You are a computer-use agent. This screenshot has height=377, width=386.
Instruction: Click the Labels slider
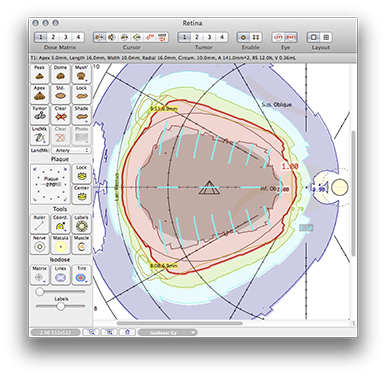click(x=61, y=306)
